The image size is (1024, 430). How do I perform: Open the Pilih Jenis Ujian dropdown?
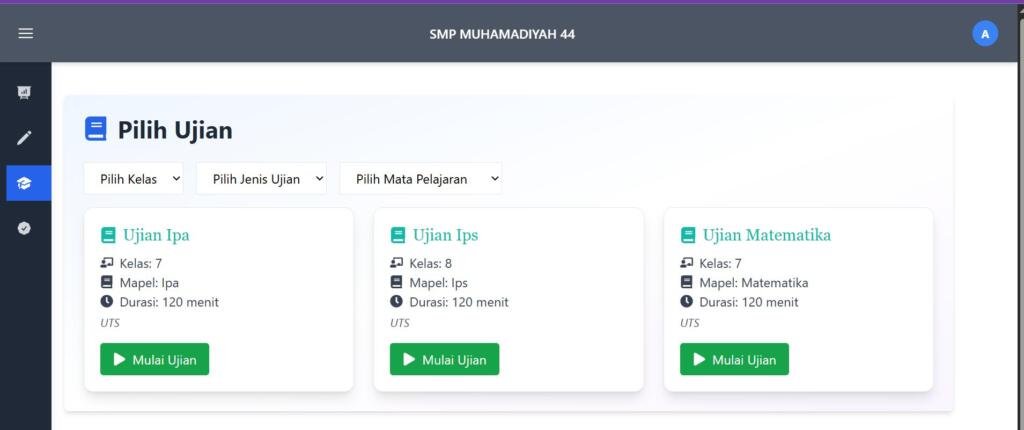[x=261, y=179]
